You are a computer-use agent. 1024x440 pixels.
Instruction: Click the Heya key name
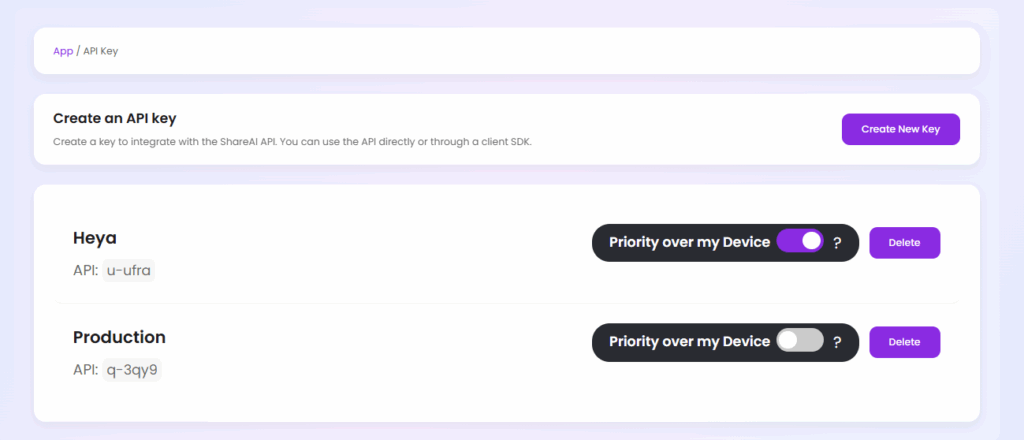point(95,238)
